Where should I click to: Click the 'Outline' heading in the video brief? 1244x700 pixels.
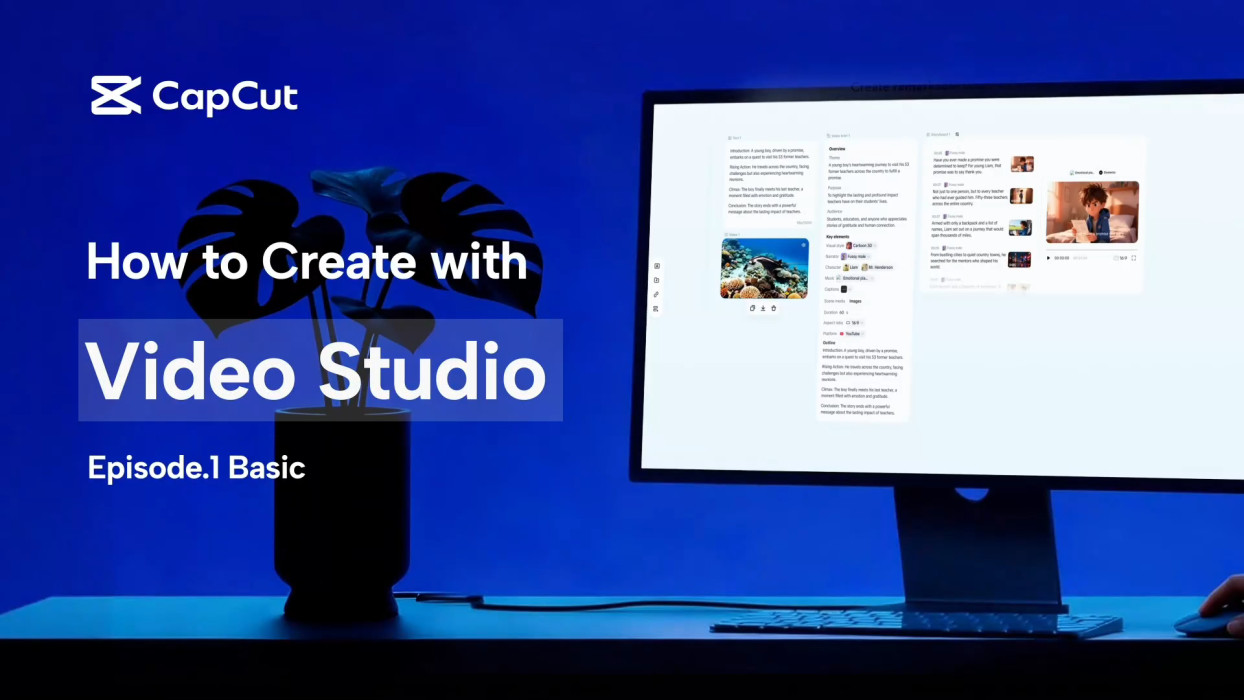829,343
